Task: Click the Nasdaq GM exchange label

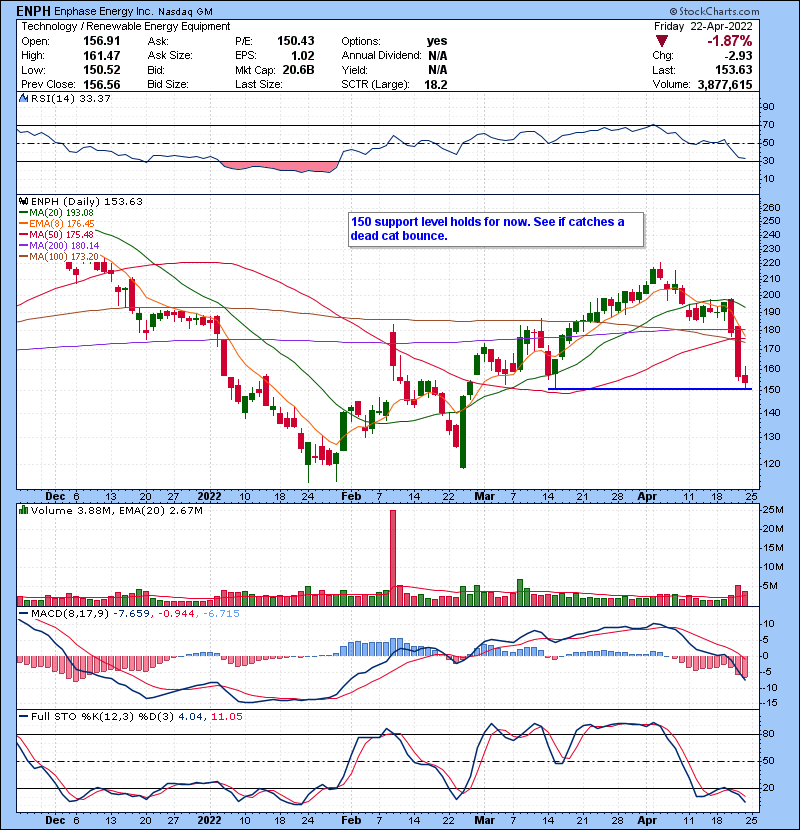Action: [x=185, y=12]
